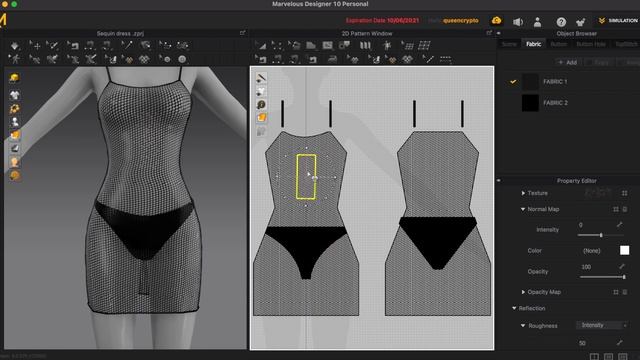Select the Tack needle tool in 3D toolbar
This screenshot has height=360, width=640.
click(126, 45)
